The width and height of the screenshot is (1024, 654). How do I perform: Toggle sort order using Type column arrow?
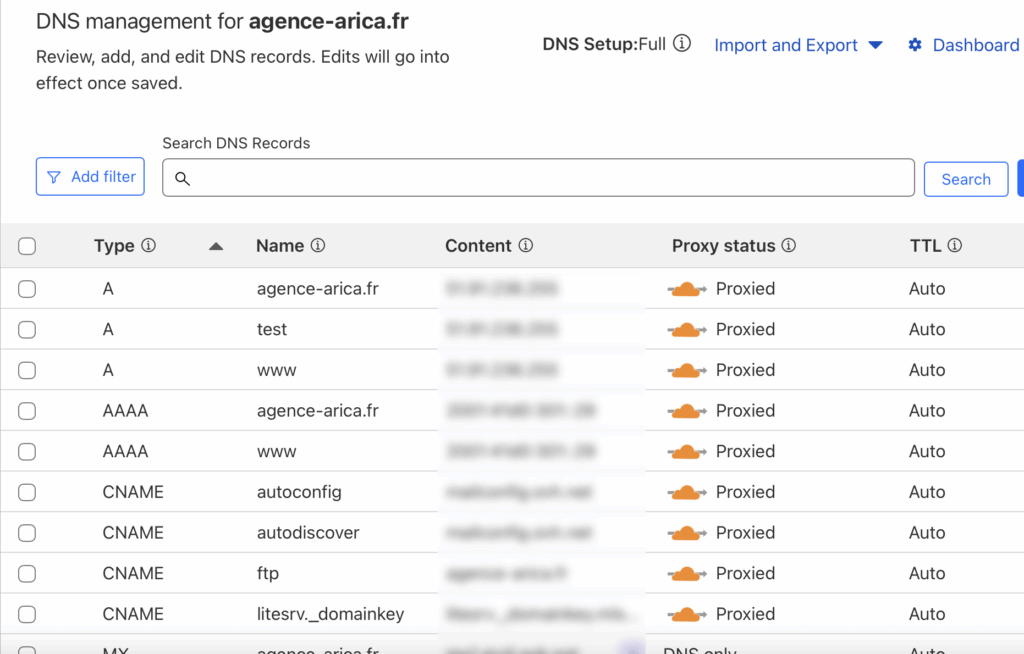[216, 247]
